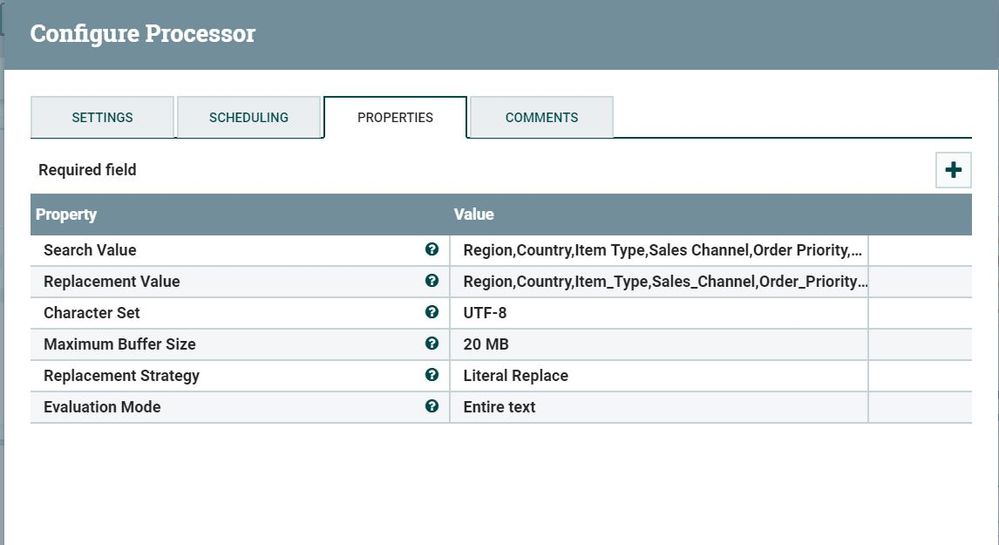Screen dimensions: 999x545
Task: Open the Comments tab
Action: point(542,117)
